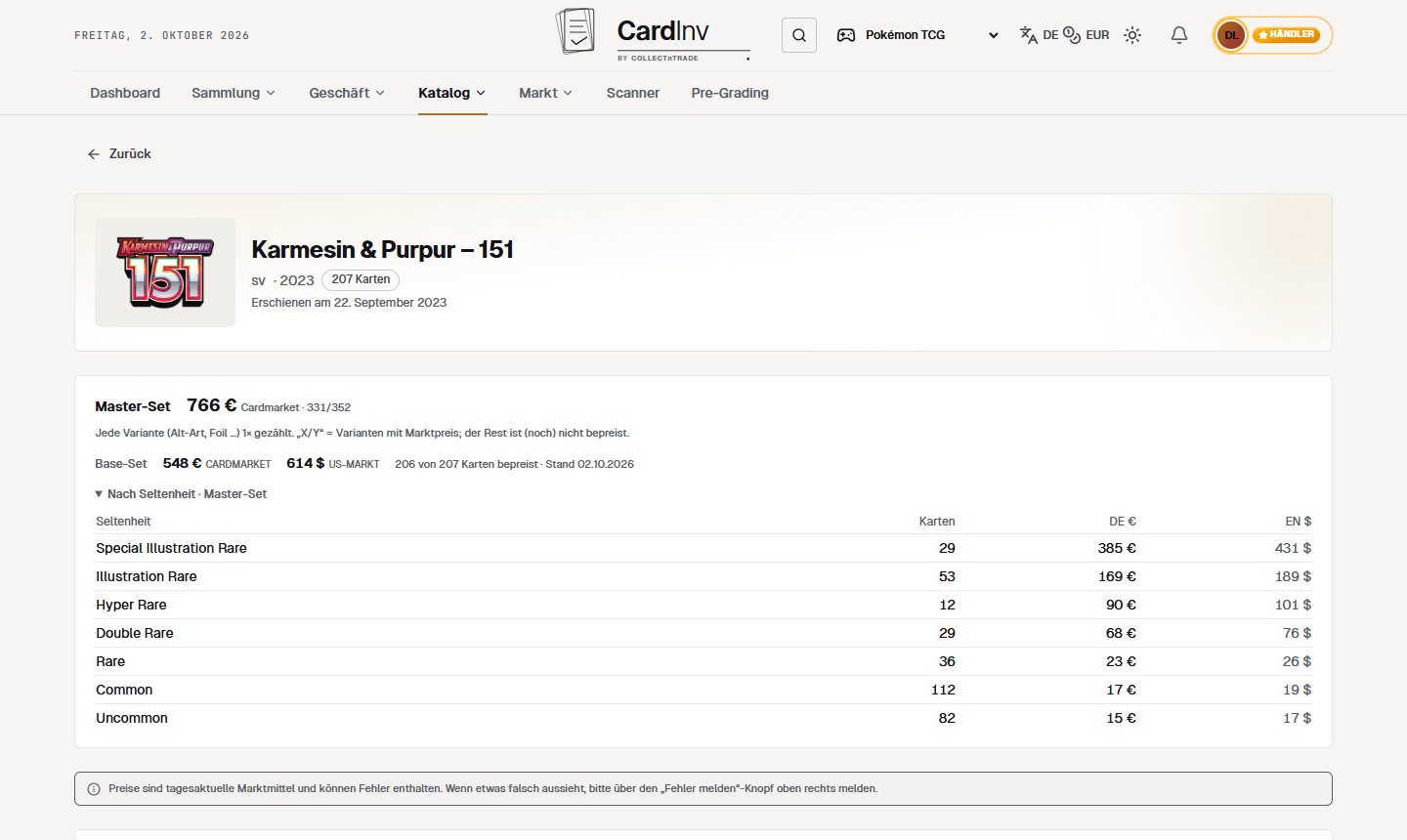This screenshot has height=840, width=1407.
Task: Click the info icon in the price notice
Action: 94,789
